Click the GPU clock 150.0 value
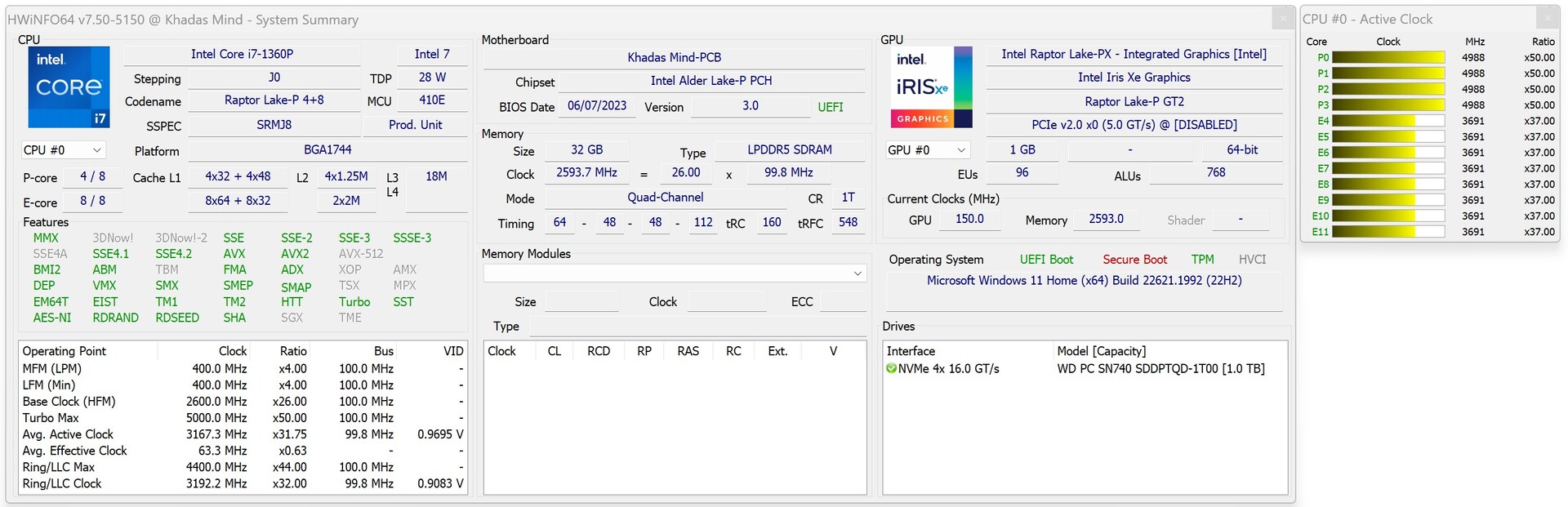Image resolution: width=1568 pixels, height=507 pixels. click(969, 220)
